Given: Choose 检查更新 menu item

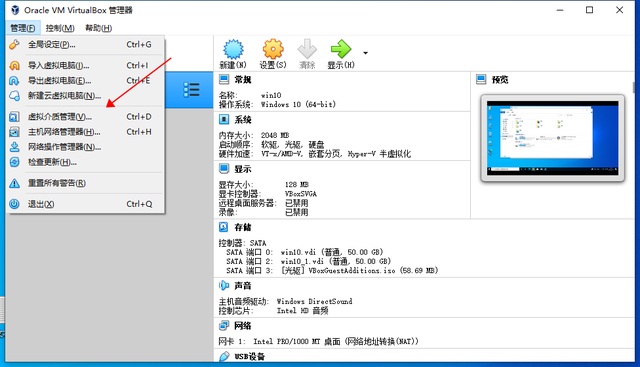Looking at the screenshot, I should (x=85, y=162).
